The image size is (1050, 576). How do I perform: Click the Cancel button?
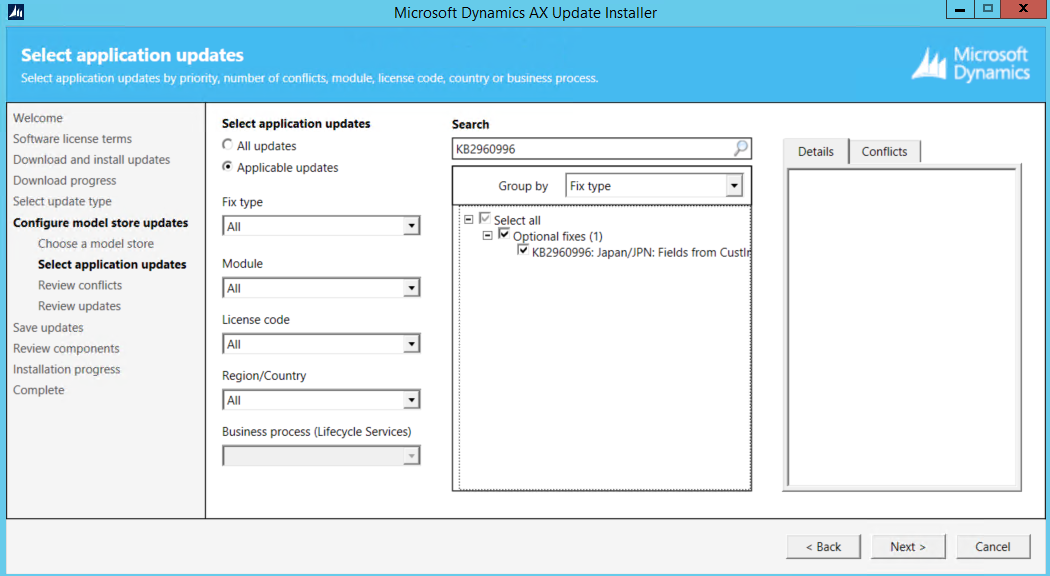[993, 547]
